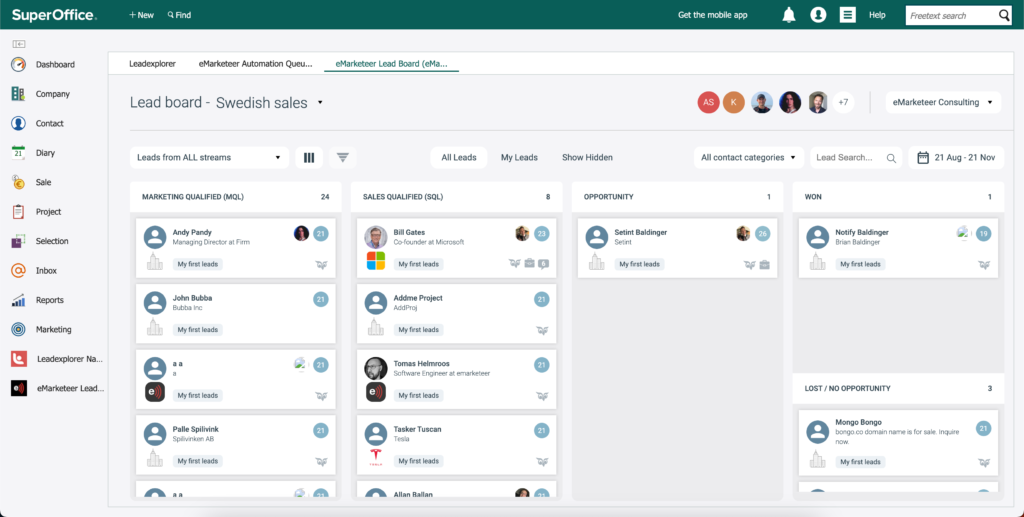Show the +7 additional team members
This screenshot has width=1024, height=517.
[x=843, y=102]
